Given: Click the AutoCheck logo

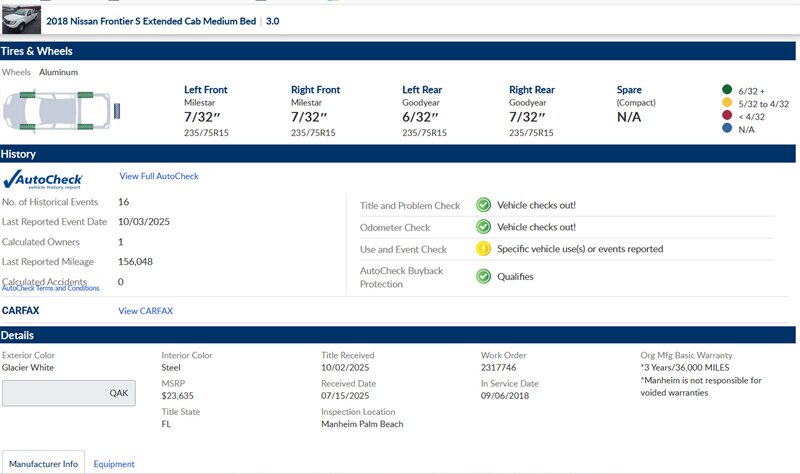Looking at the screenshot, I should click(x=43, y=179).
